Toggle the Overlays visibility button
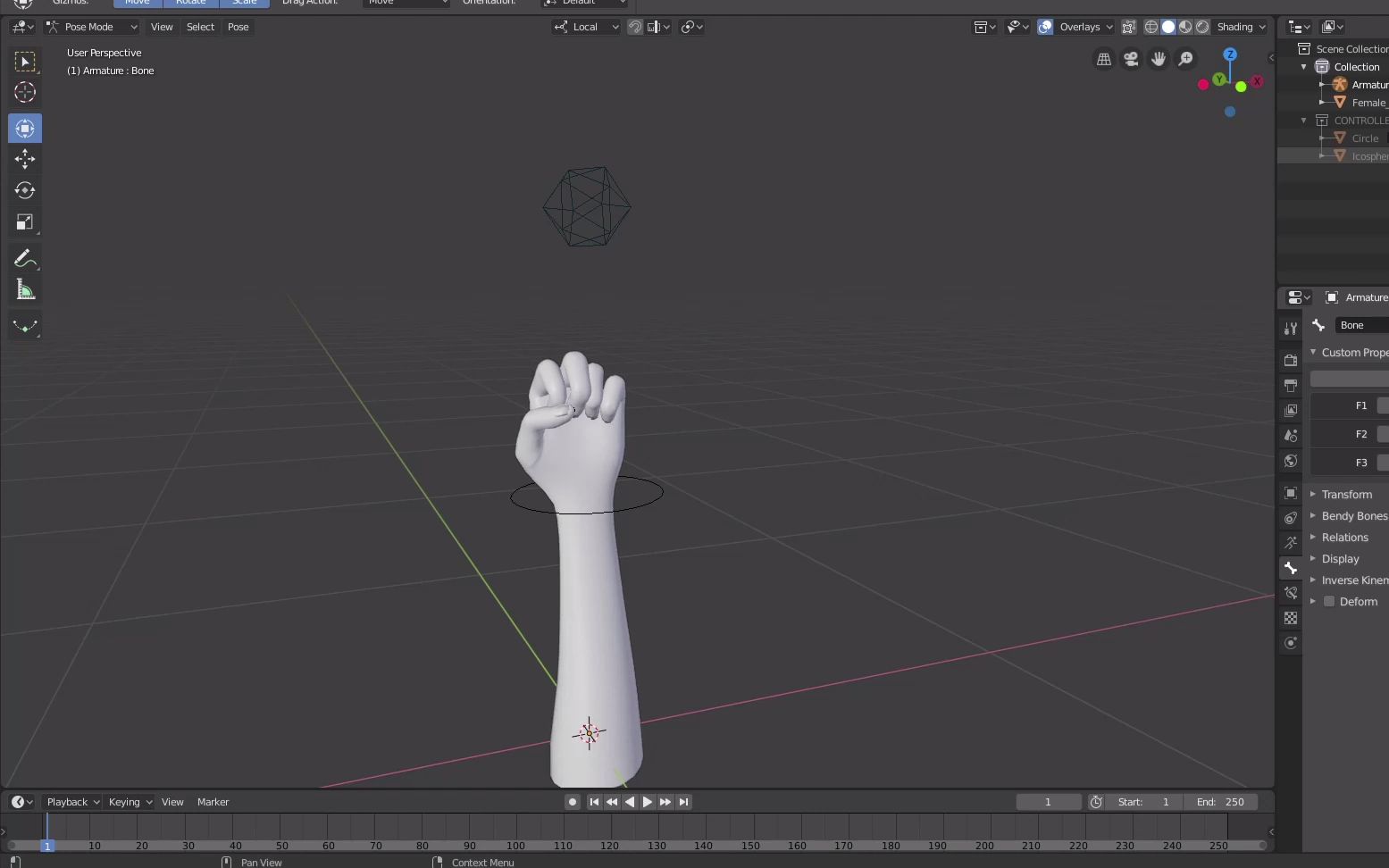Image resolution: width=1389 pixels, height=868 pixels. [1045, 27]
